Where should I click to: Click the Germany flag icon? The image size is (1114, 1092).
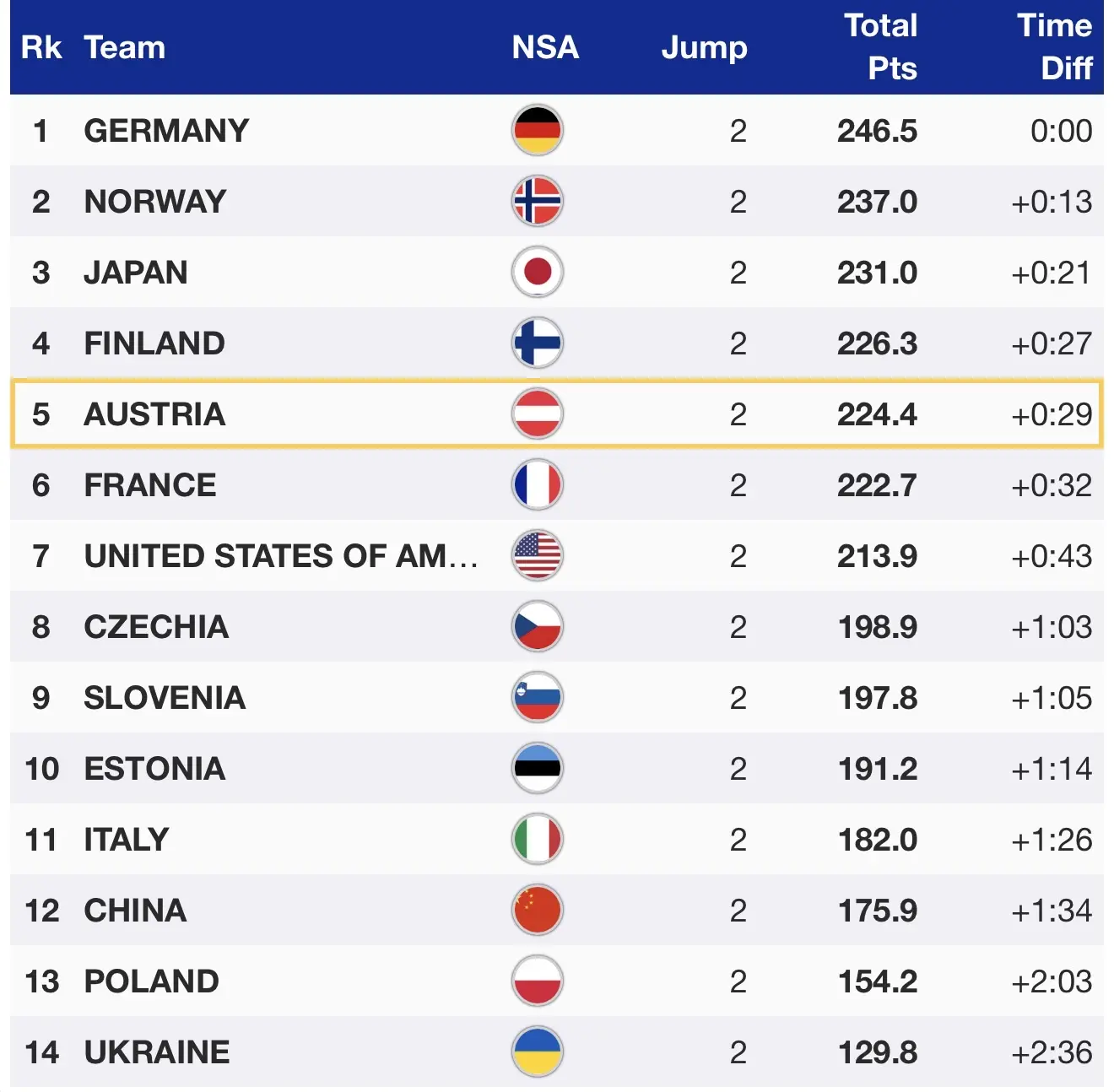point(538,131)
